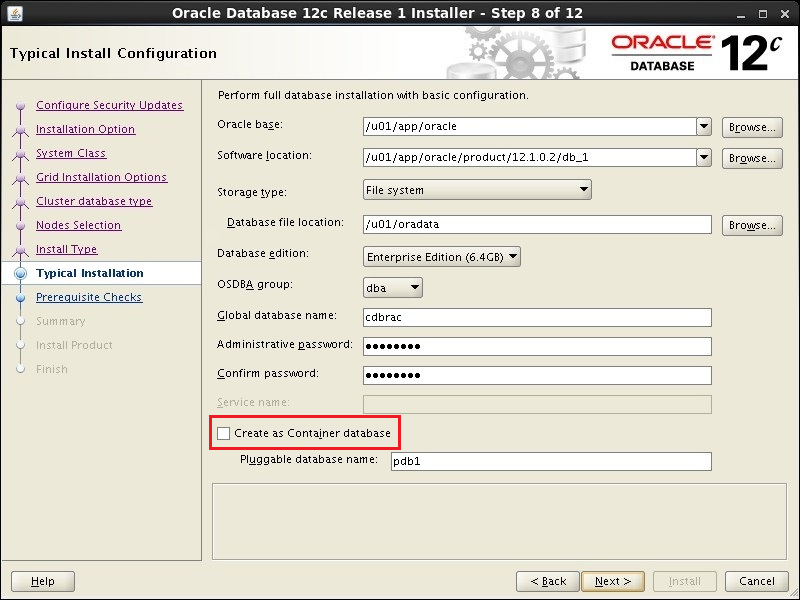Go to Configure Security Updates step
The height and width of the screenshot is (600, 800).
109,105
